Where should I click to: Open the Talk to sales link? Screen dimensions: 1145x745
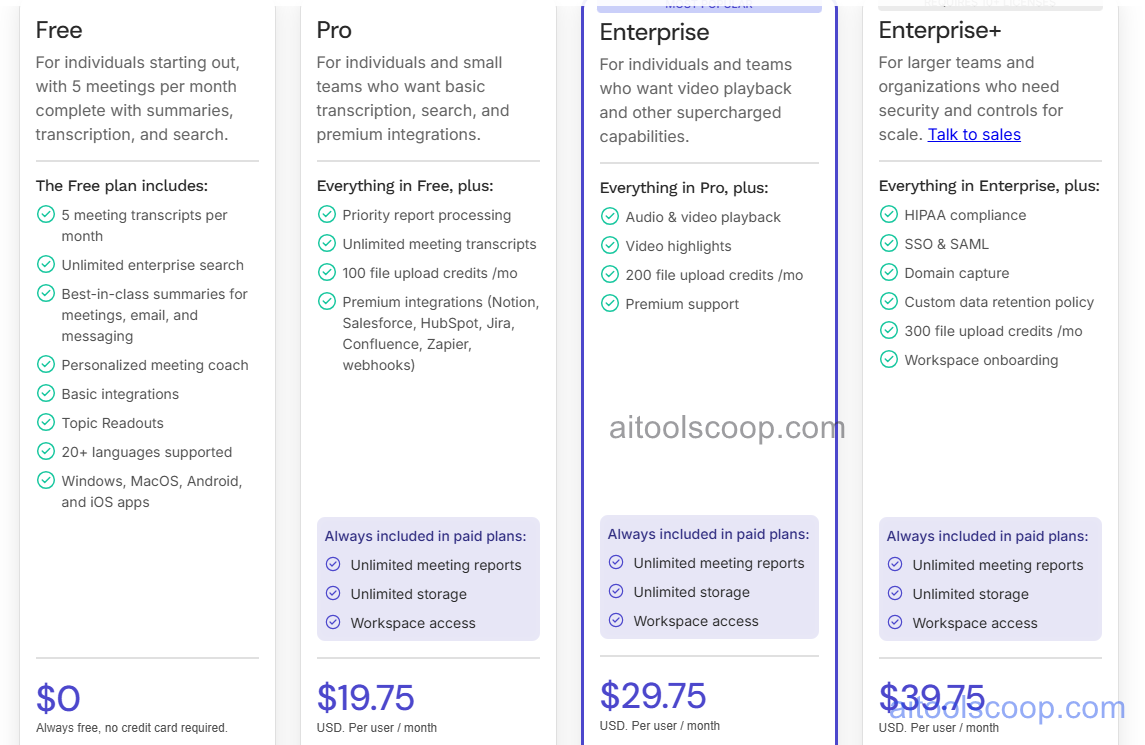click(974, 134)
